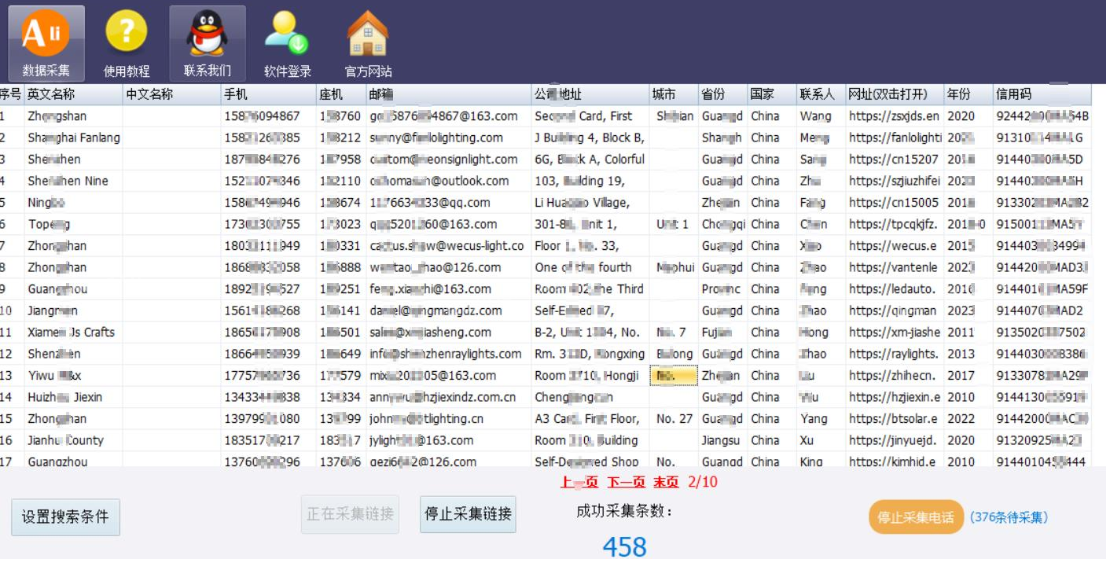Click the 中文名称 column header
This screenshot has width=1106, height=565.
coord(172,95)
